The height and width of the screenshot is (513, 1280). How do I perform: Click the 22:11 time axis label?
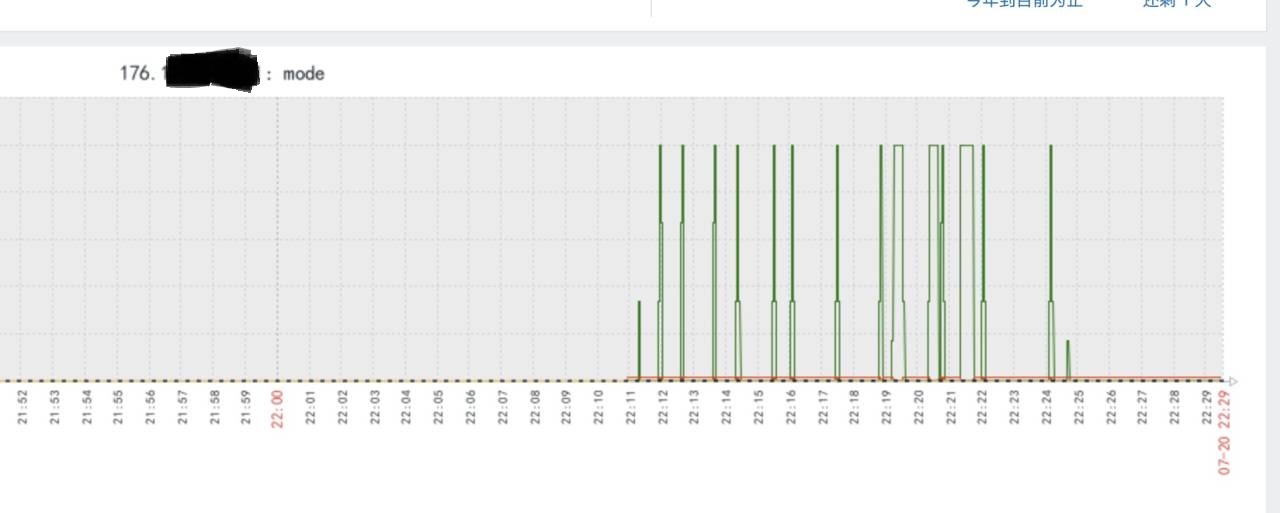[630, 406]
